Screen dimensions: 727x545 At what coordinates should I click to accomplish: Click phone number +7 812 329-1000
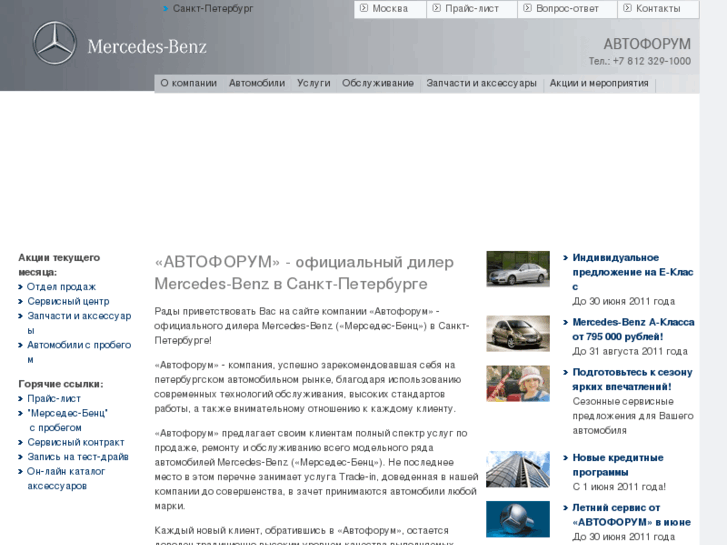click(x=651, y=61)
